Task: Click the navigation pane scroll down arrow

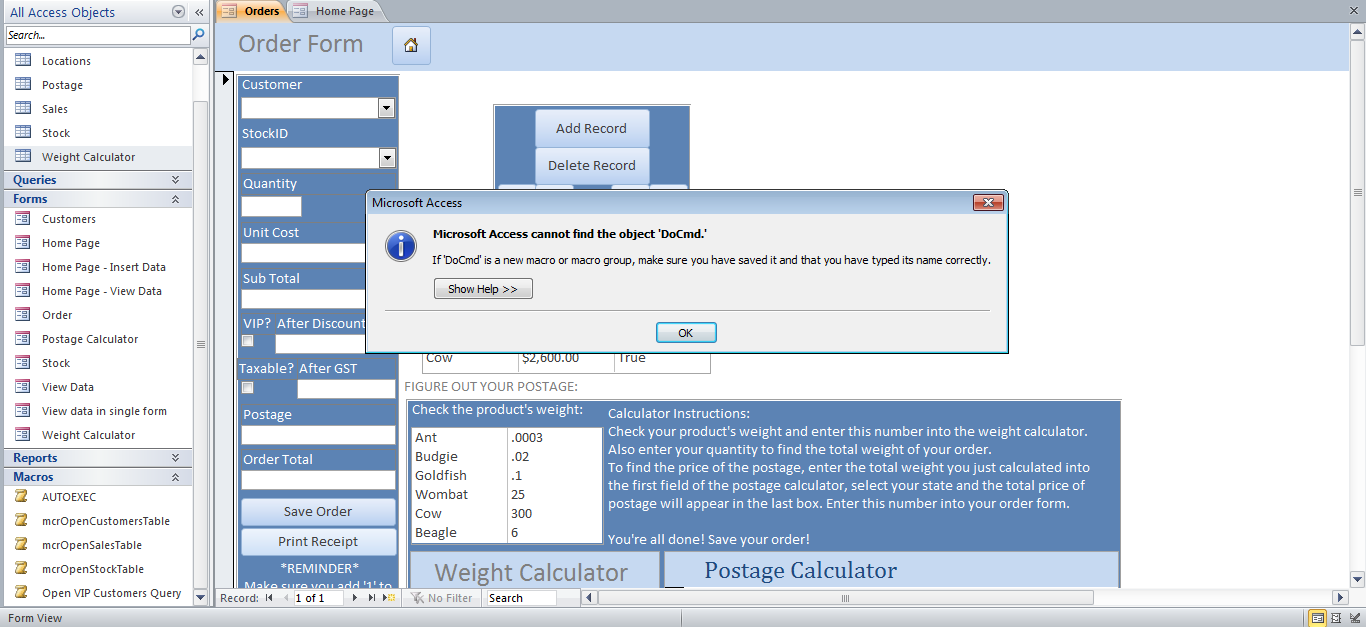Action: coord(200,597)
